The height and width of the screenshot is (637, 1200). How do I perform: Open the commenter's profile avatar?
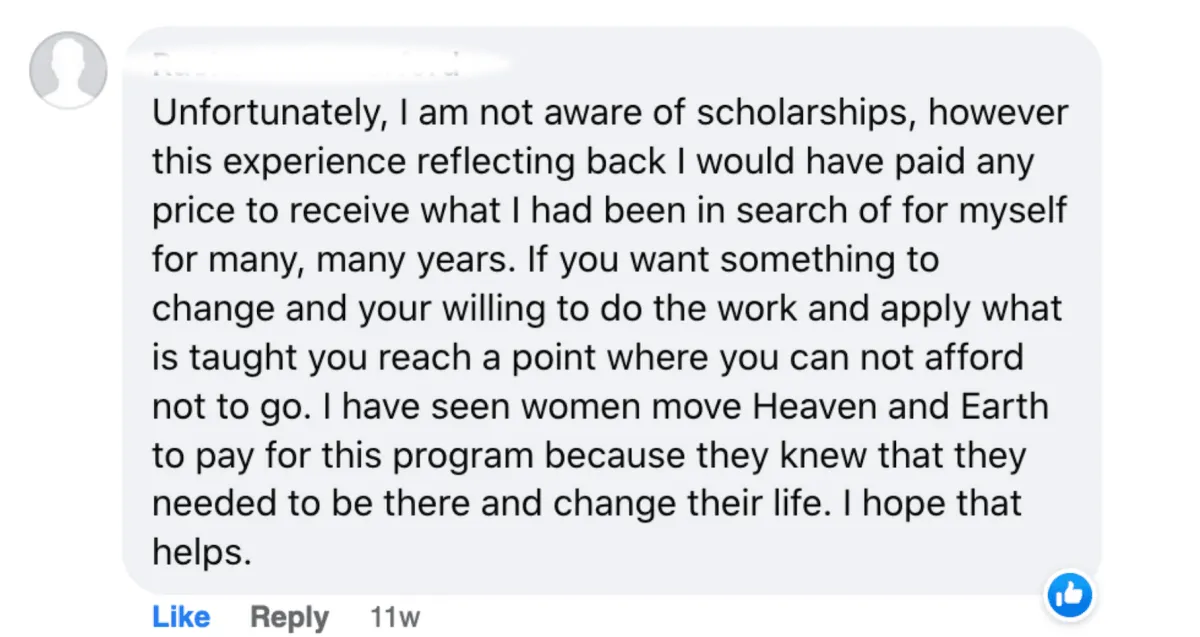click(x=68, y=70)
